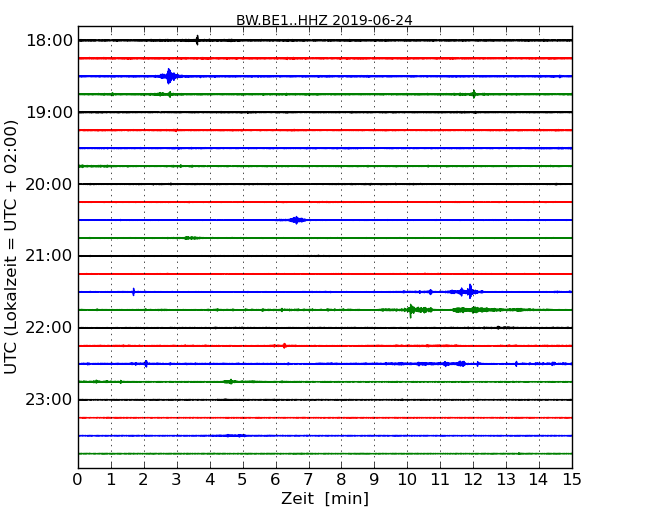Click the x-axis tick label 10
This screenshot has width=650, height=520.
407,480
